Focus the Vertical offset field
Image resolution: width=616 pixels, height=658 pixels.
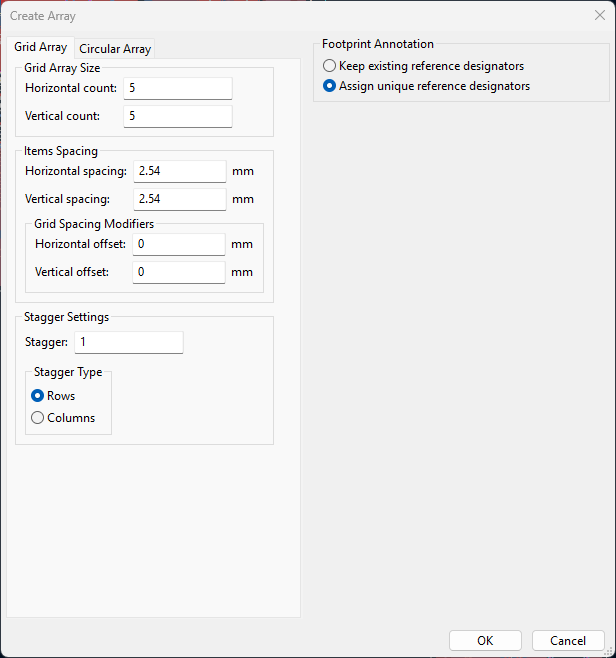click(x=178, y=272)
